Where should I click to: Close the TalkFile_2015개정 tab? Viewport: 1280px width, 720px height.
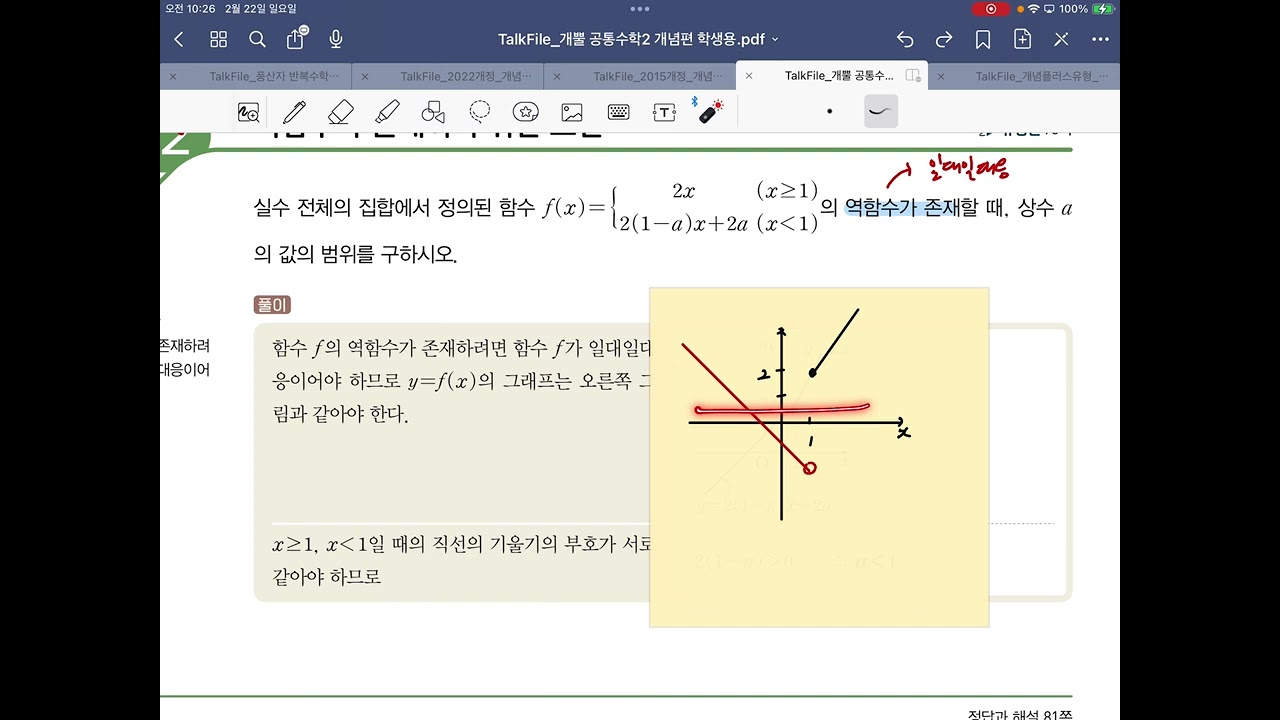click(557, 76)
